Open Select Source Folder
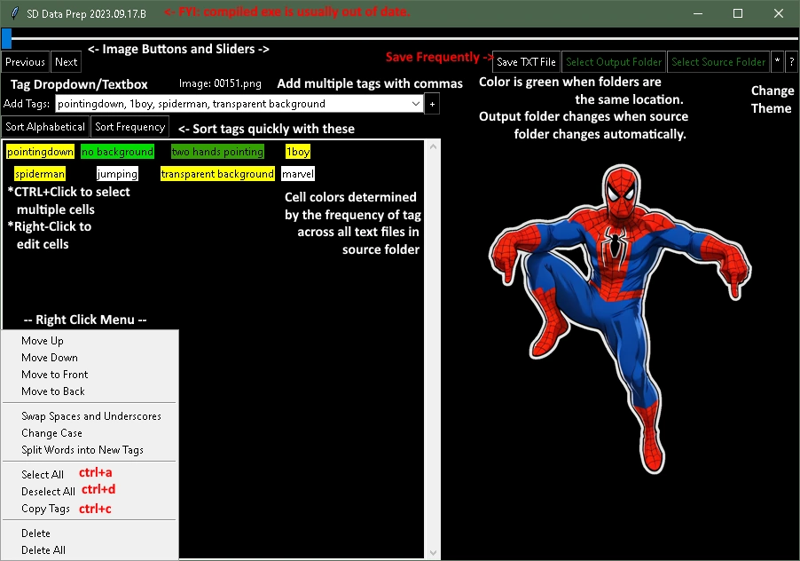This screenshot has height=561, width=800. [718, 62]
